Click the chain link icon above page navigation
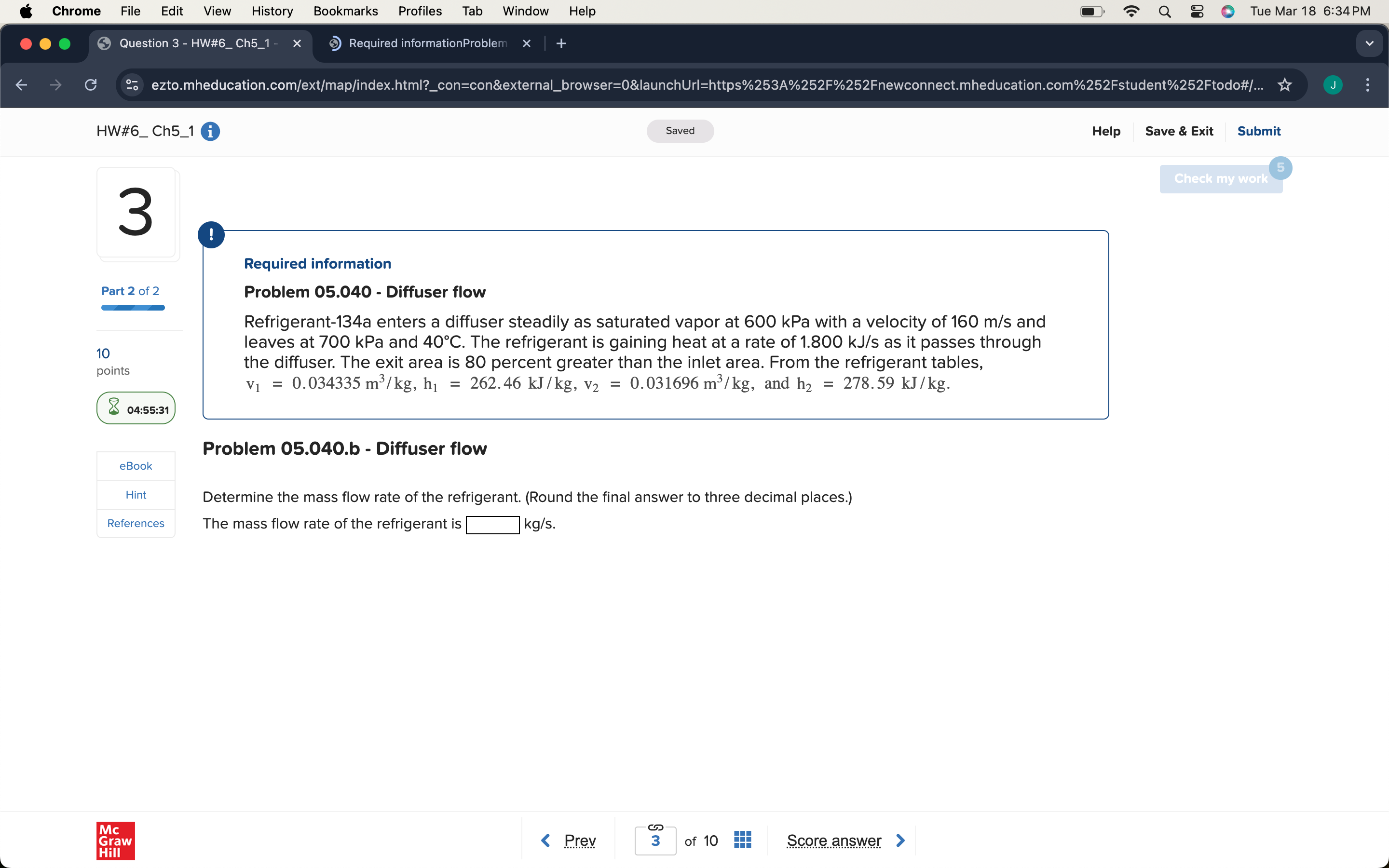 (655, 827)
